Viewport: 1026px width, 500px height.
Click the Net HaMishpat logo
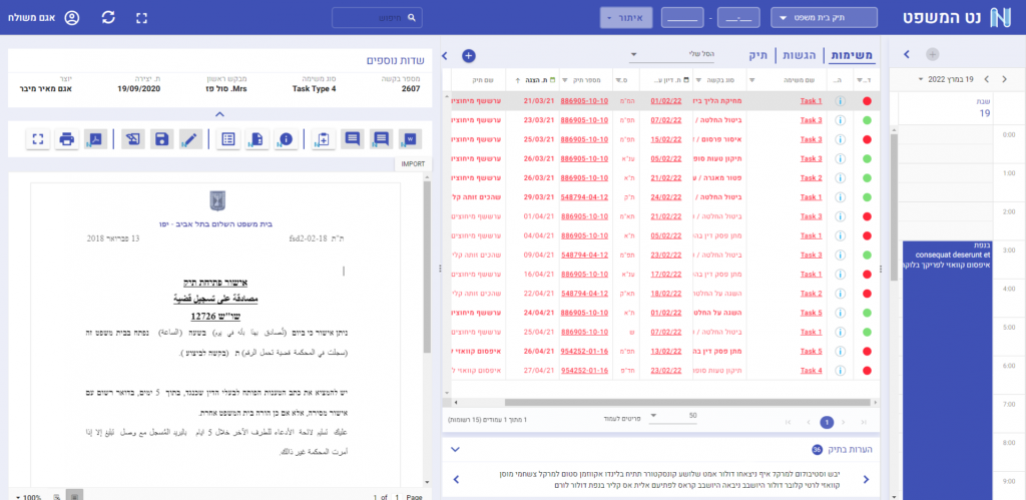coord(959,18)
